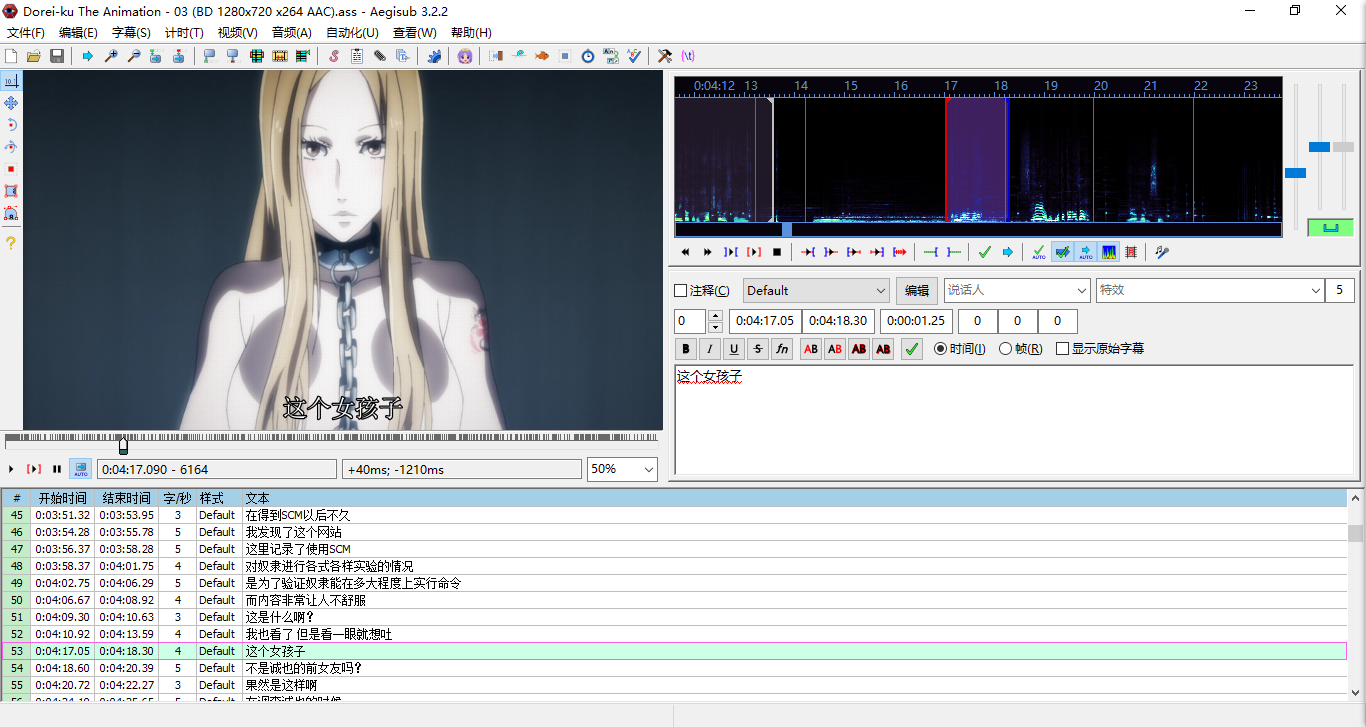Viewport: 1366px width, 727px height.
Task: Open karaoke mode microphone icon
Action: pos(1162,252)
